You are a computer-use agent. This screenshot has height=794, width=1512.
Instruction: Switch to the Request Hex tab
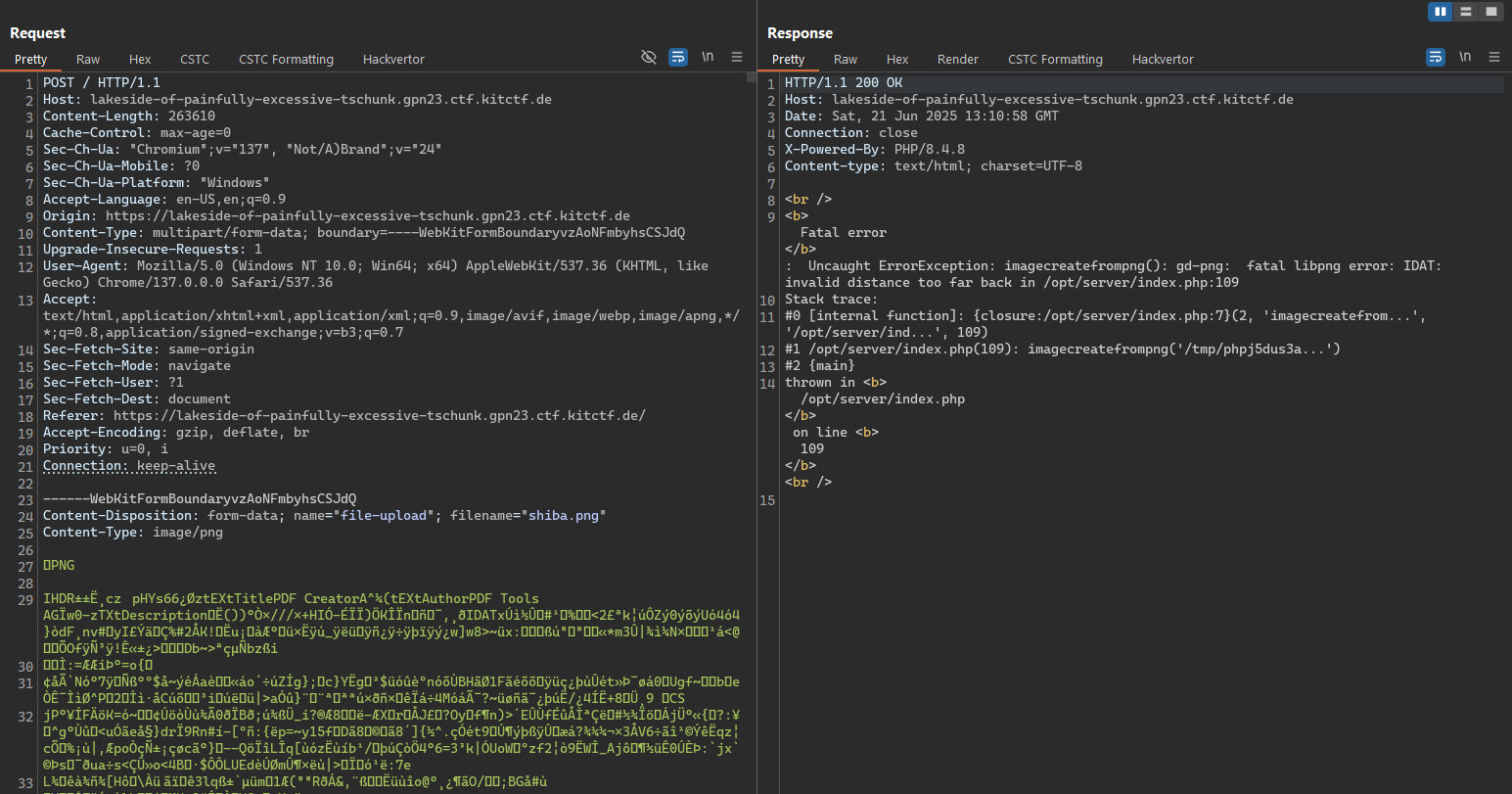pos(140,59)
